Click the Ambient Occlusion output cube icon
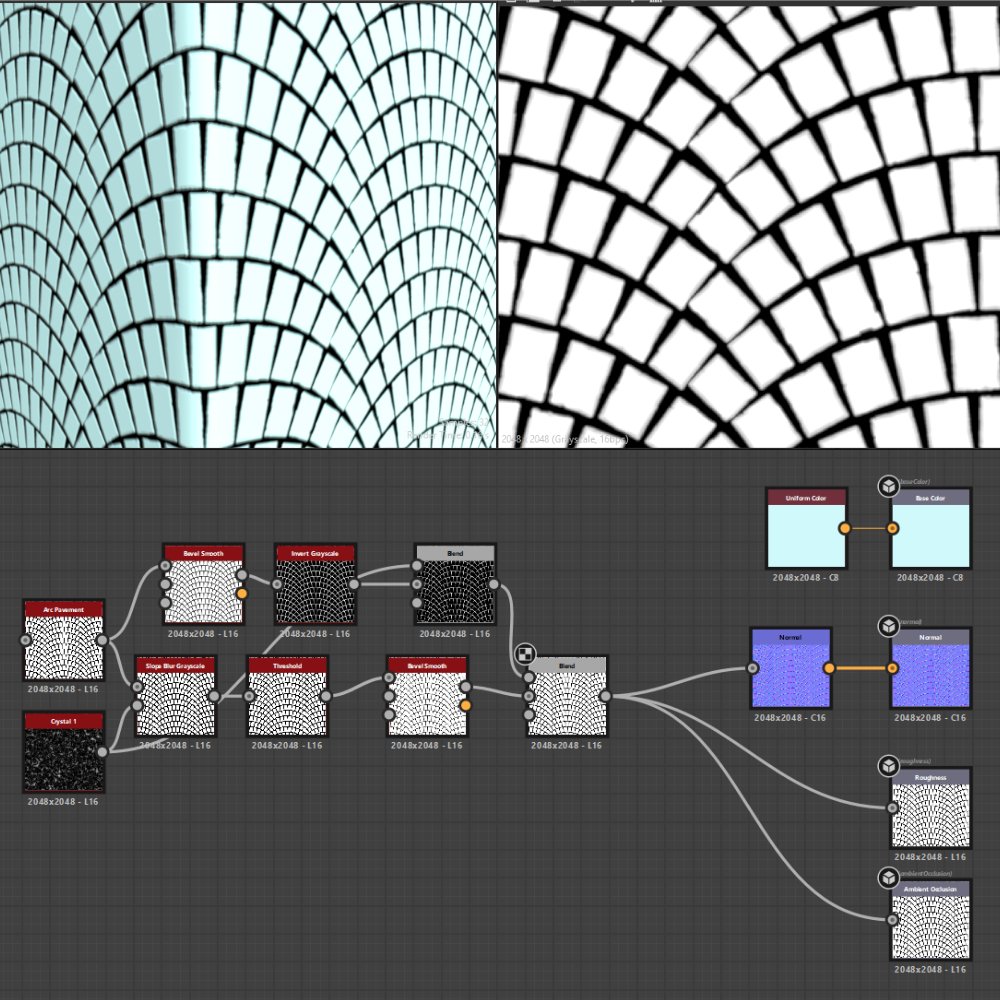1000x1000 pixels. click(888, 878)
